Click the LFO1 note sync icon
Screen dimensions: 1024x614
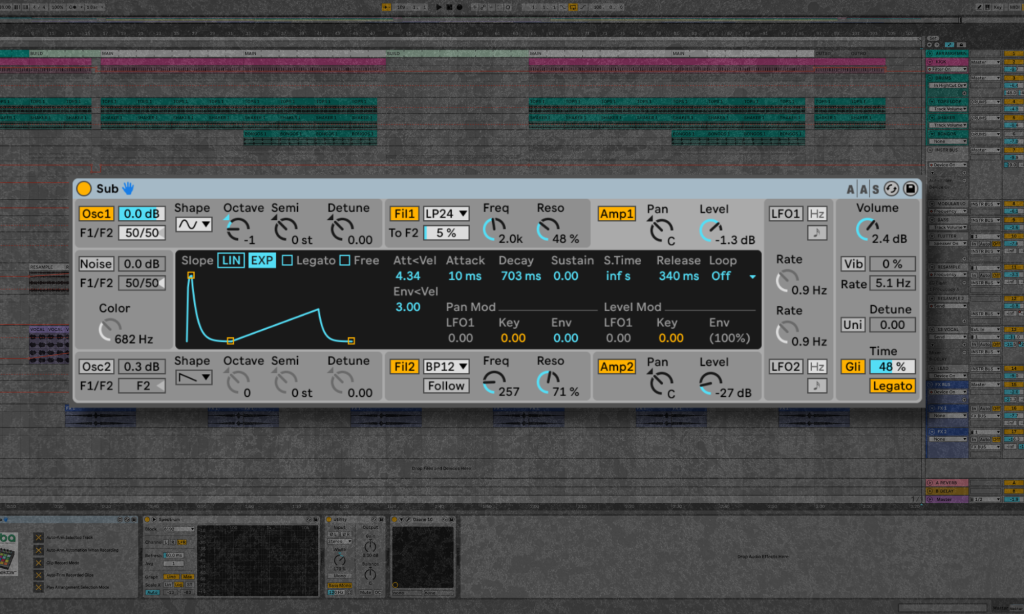pyautogui.click(x=817, y=232)
